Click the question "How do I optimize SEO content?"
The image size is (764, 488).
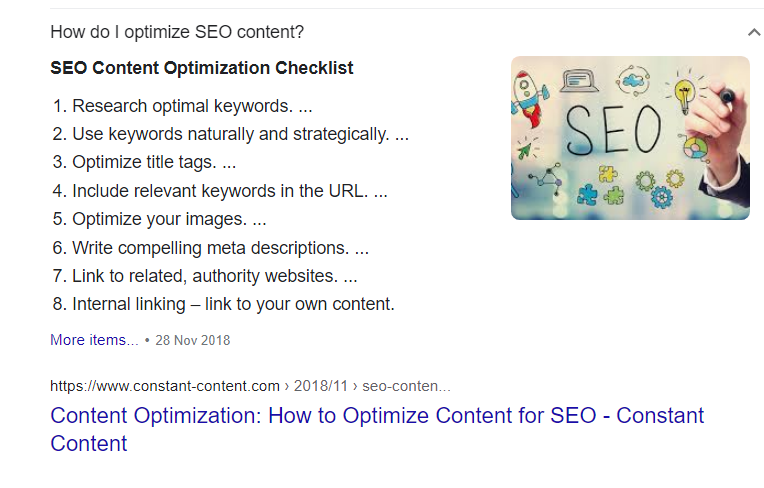click(177, 32)
